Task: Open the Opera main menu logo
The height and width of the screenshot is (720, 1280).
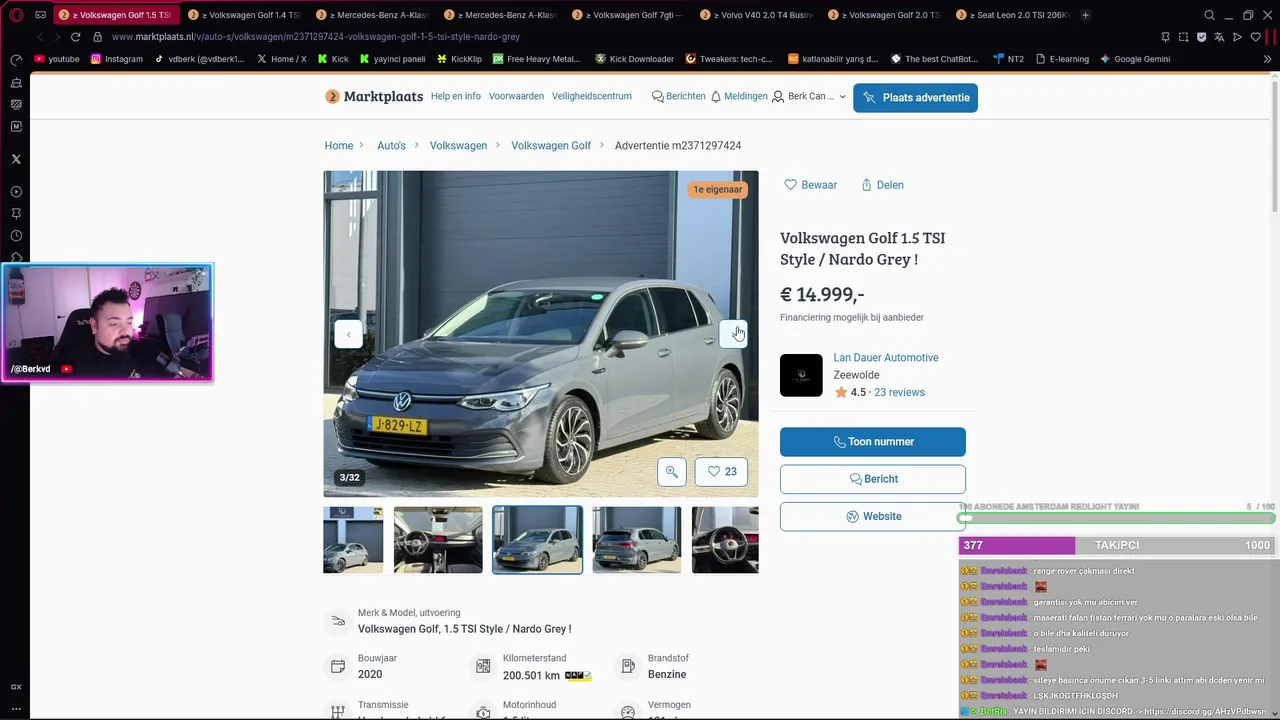Action: click(x=16, y=15)
